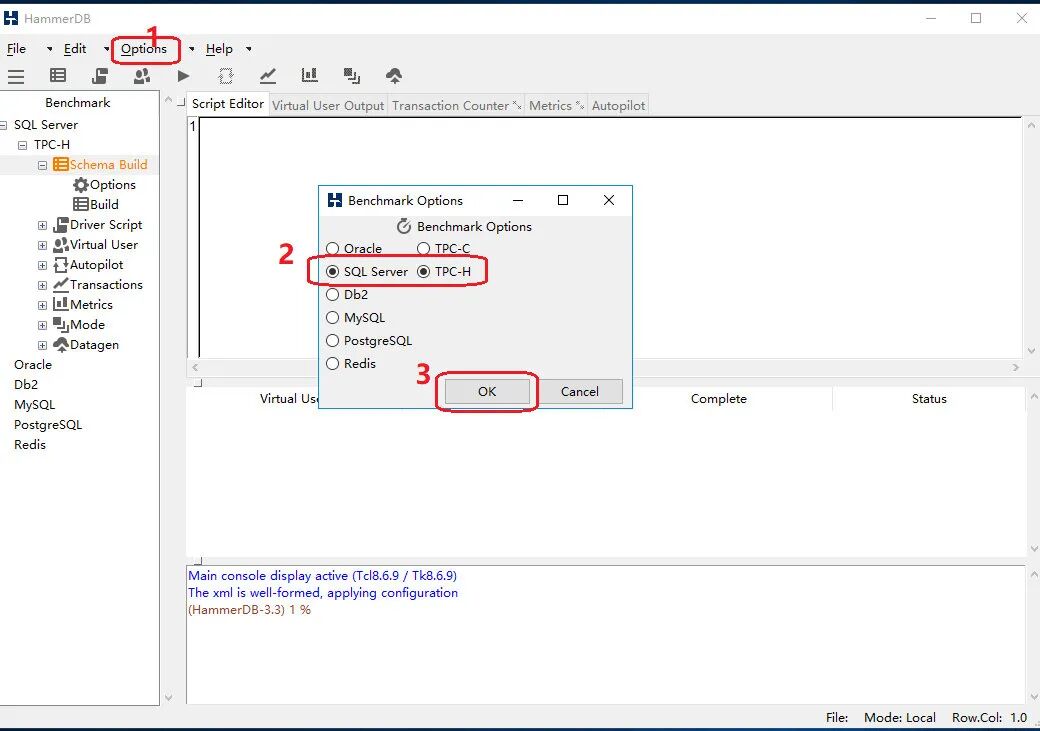Collapse the TPC-H tree node
The width and height of the screenshot is (1040, 731).
click(x=23, y=145)
